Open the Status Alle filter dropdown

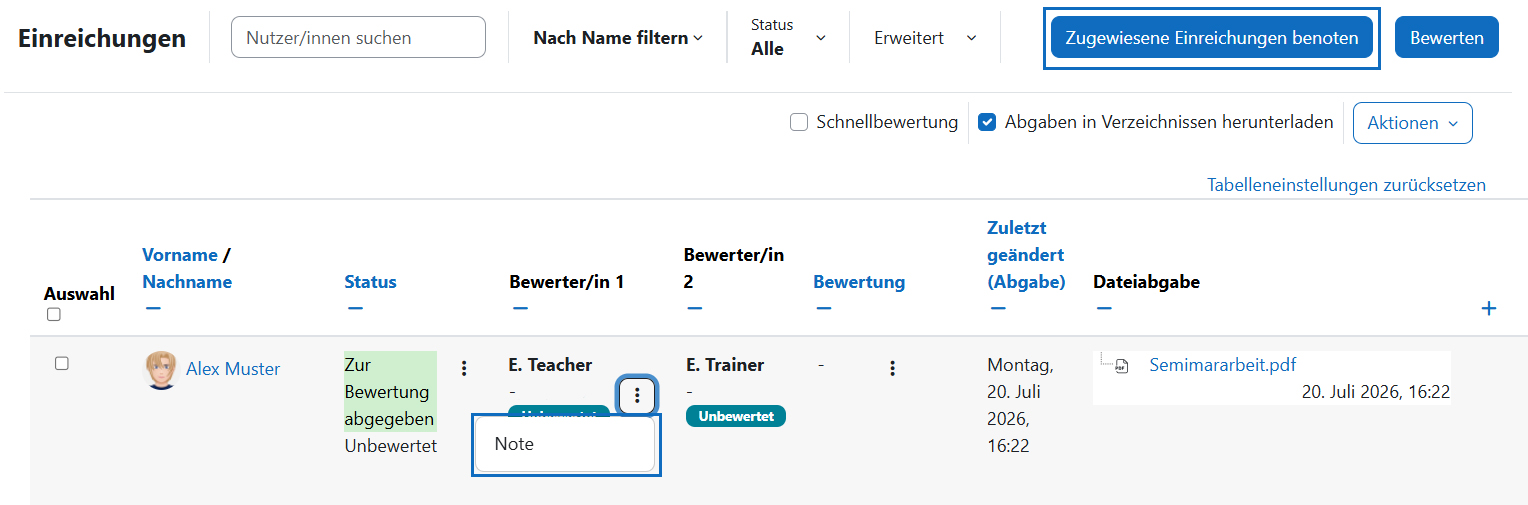tap(789, 38)
